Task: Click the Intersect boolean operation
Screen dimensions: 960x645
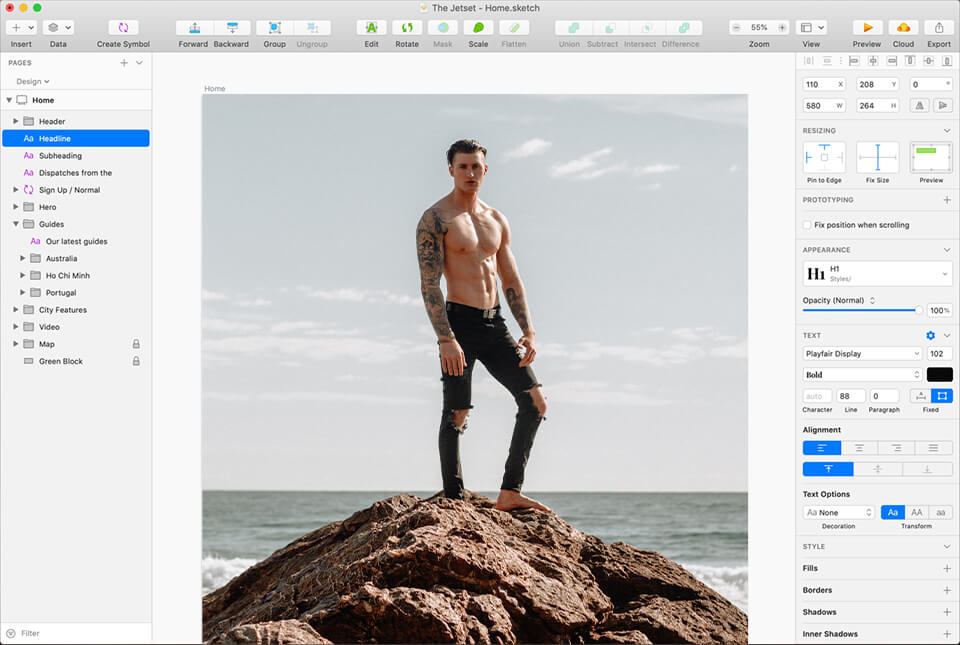Action: pyautogui.click(x=647, y=28)
